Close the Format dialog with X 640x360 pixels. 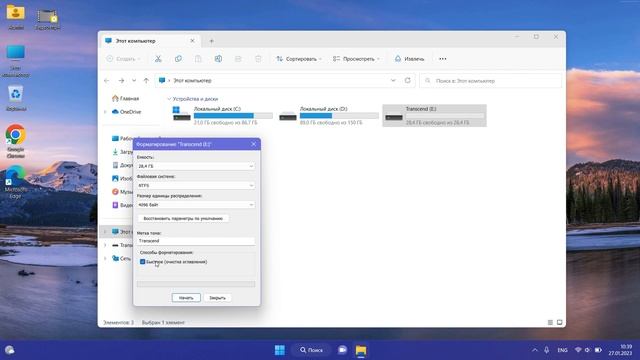pyautogui.click(x=253, y=144)
